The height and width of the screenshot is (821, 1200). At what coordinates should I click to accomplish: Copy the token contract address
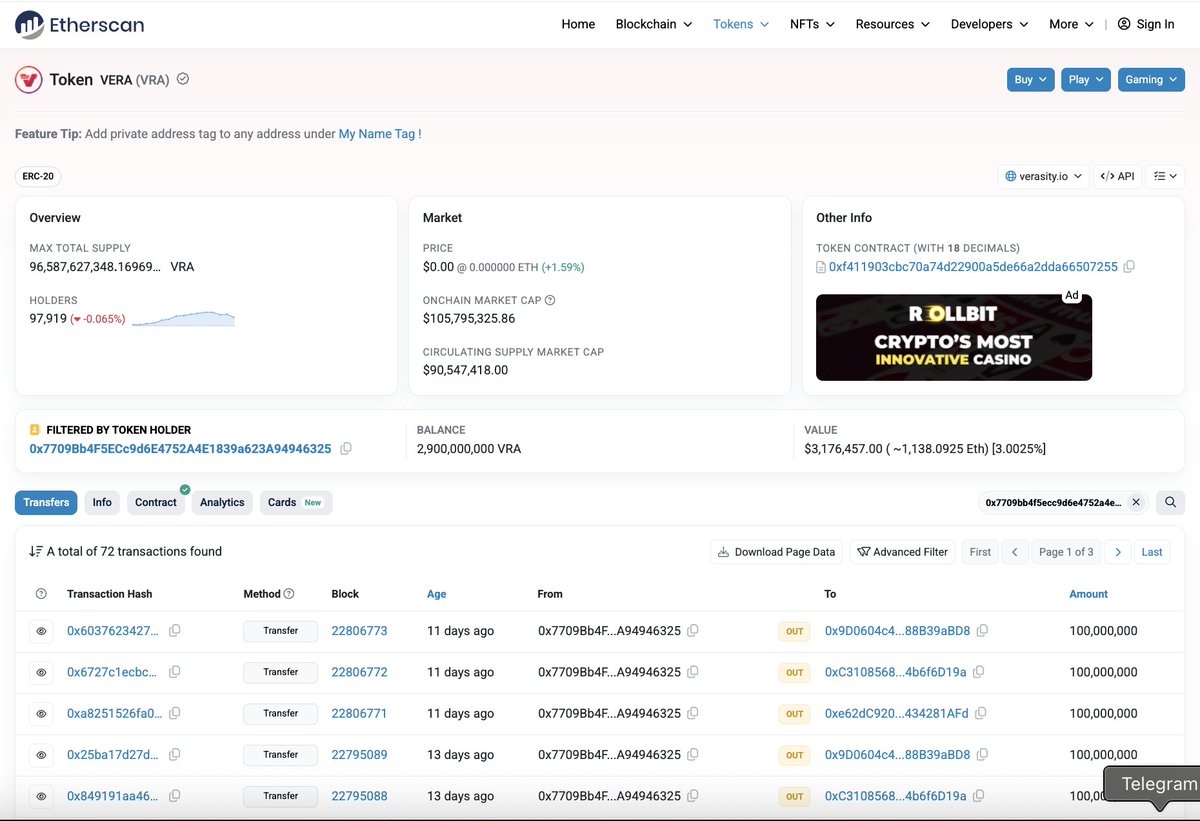[1129, 267]
